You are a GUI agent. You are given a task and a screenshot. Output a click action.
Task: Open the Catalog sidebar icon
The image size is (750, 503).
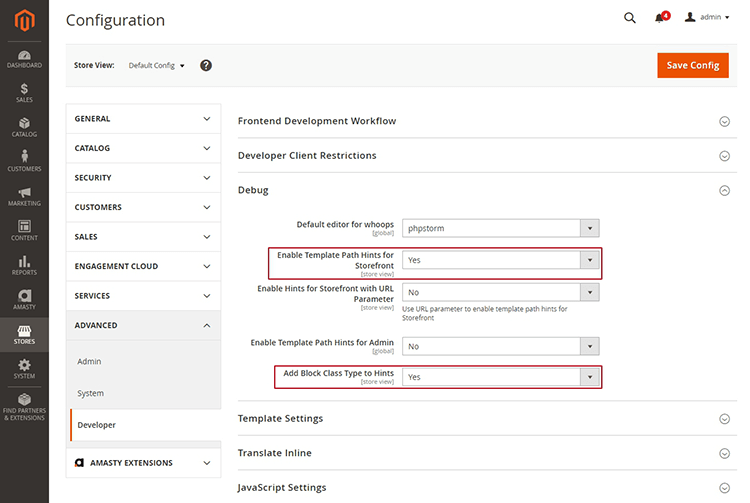point(24,127)
